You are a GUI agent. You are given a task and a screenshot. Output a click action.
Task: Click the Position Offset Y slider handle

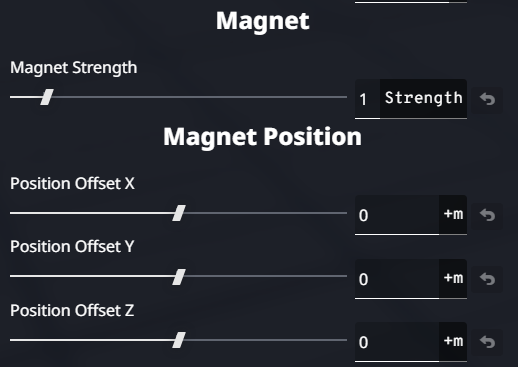point(179,277)
